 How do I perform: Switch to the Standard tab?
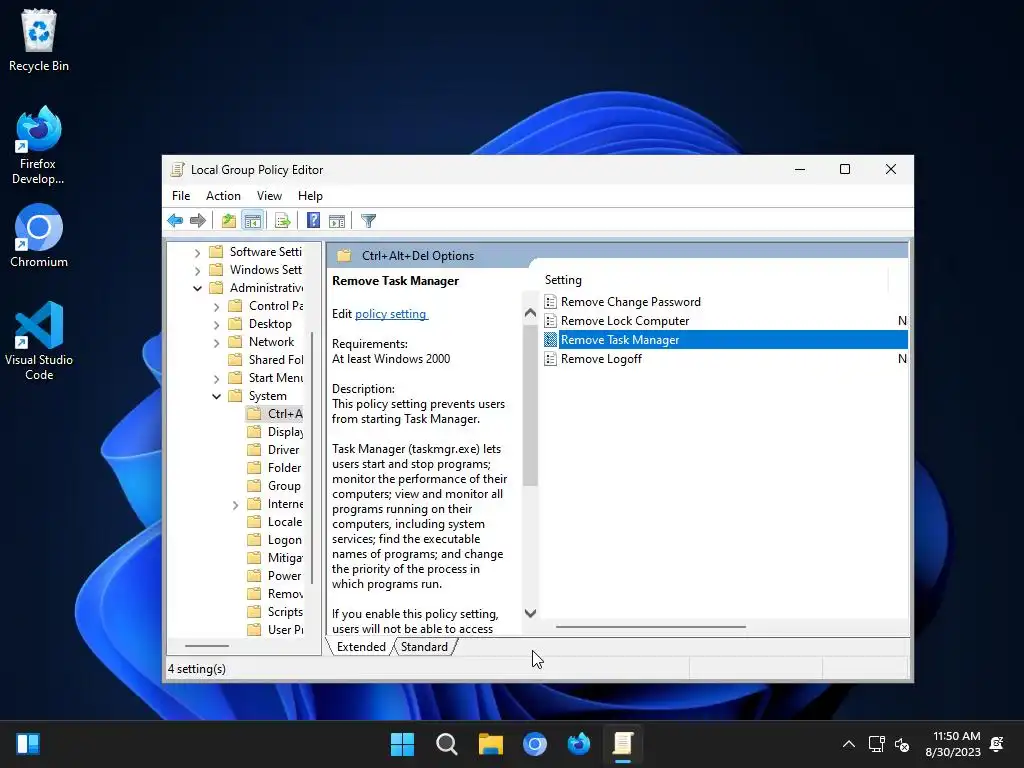tap(424, 647)
